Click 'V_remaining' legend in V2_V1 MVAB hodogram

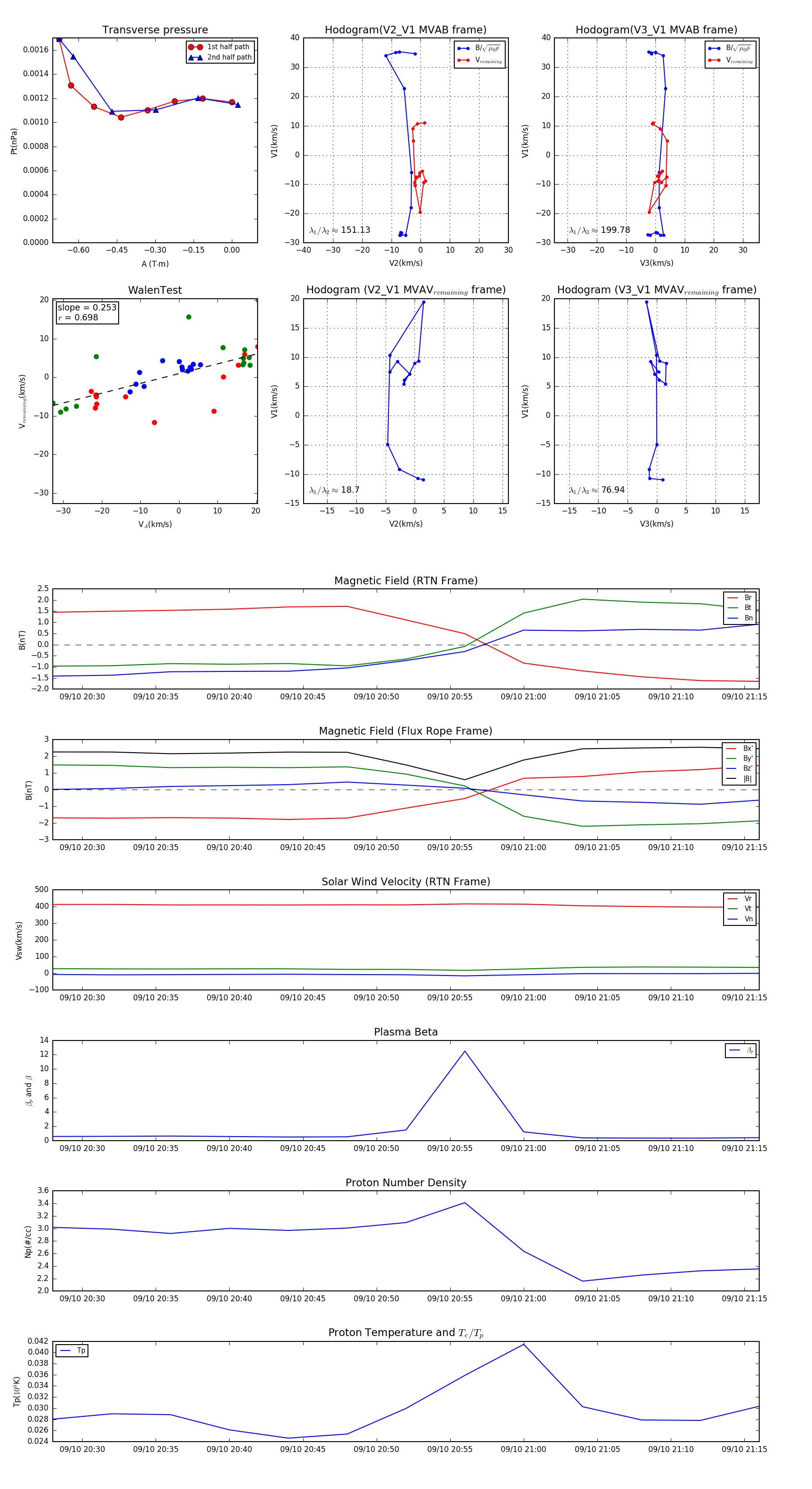click(479, 60)
